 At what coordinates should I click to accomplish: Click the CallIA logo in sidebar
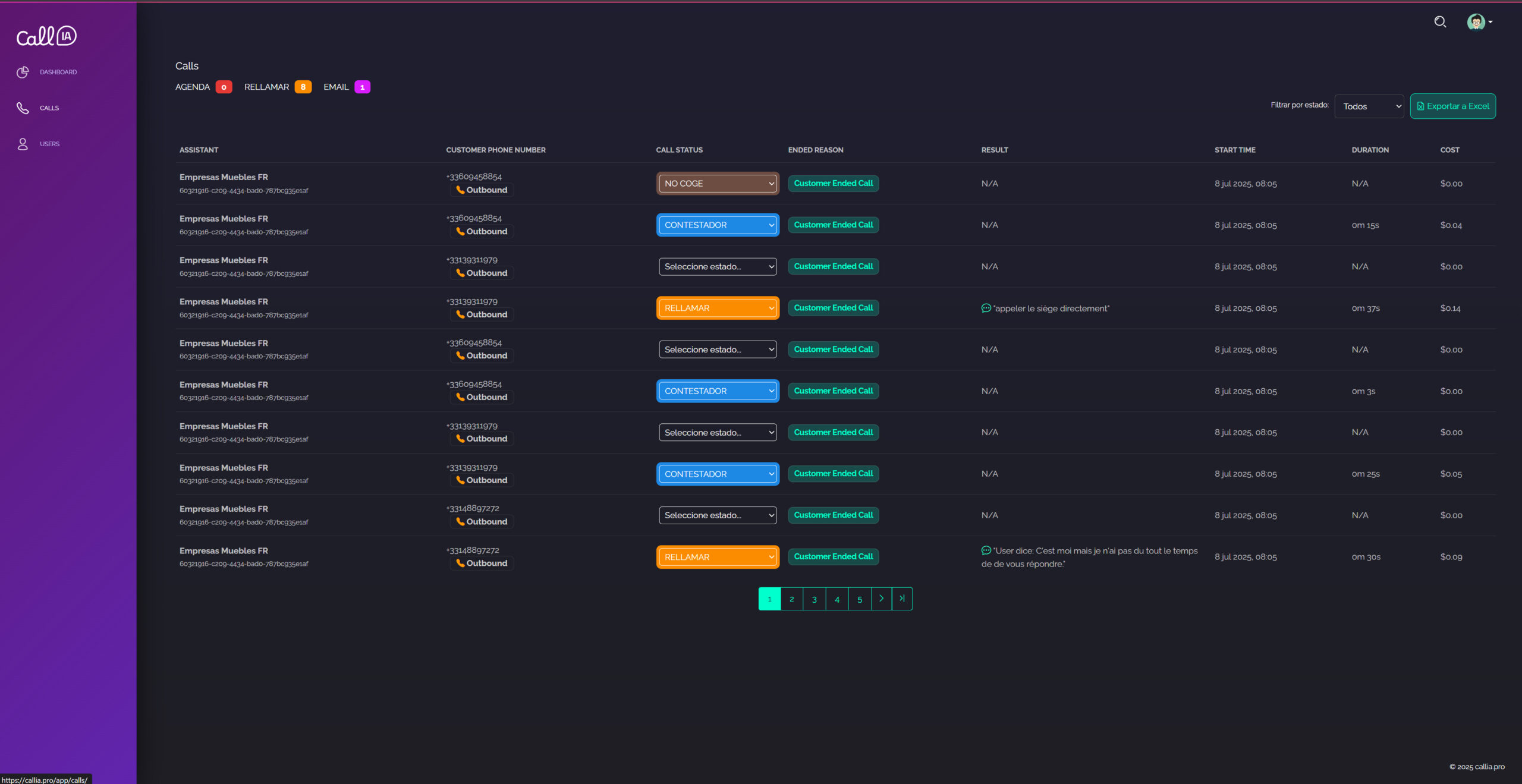[46, 36]
